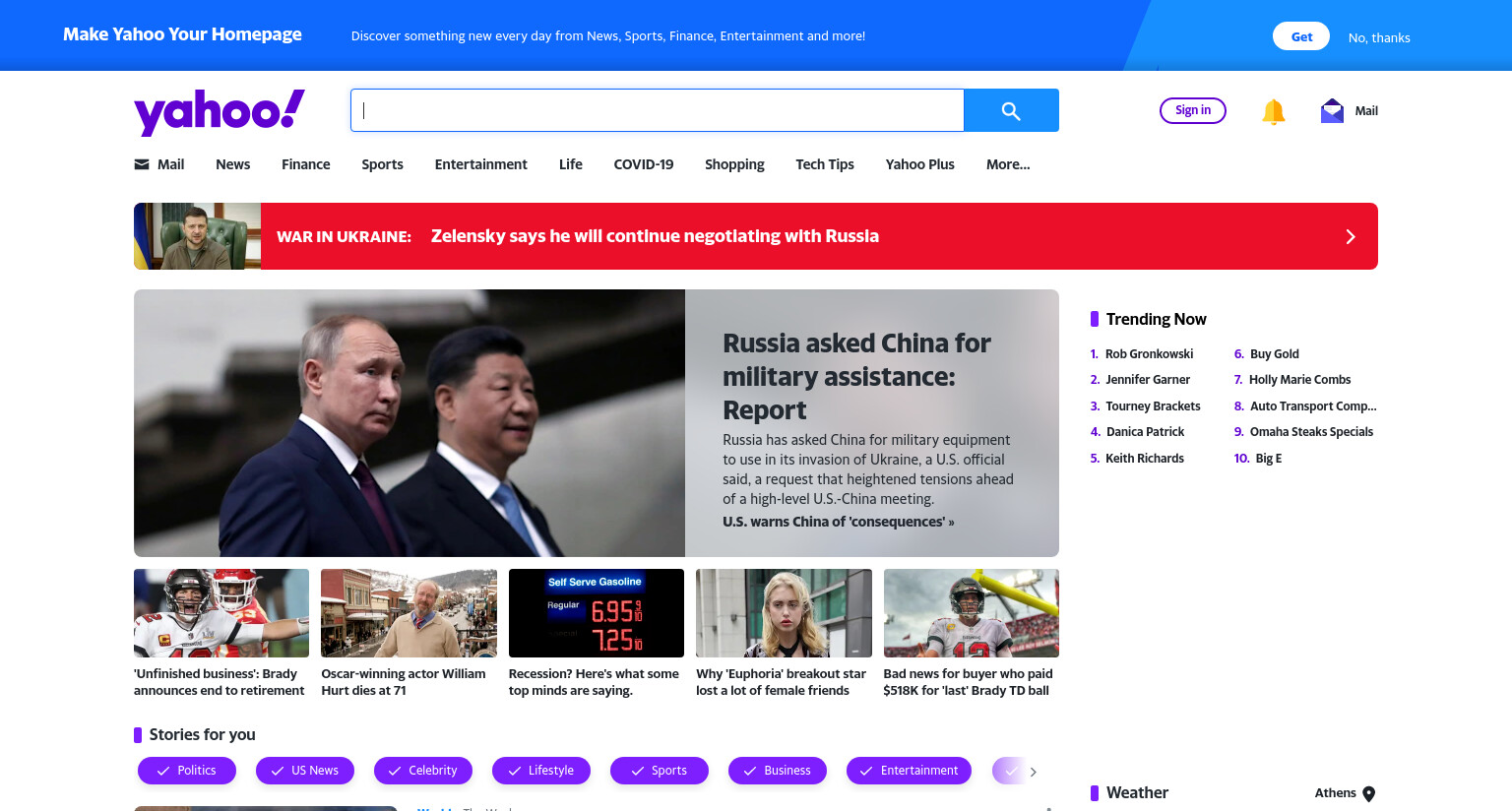Click the Sign in button
Image resolution: width=1512 pixels, height=811 pixels.
pos(1193,110)
